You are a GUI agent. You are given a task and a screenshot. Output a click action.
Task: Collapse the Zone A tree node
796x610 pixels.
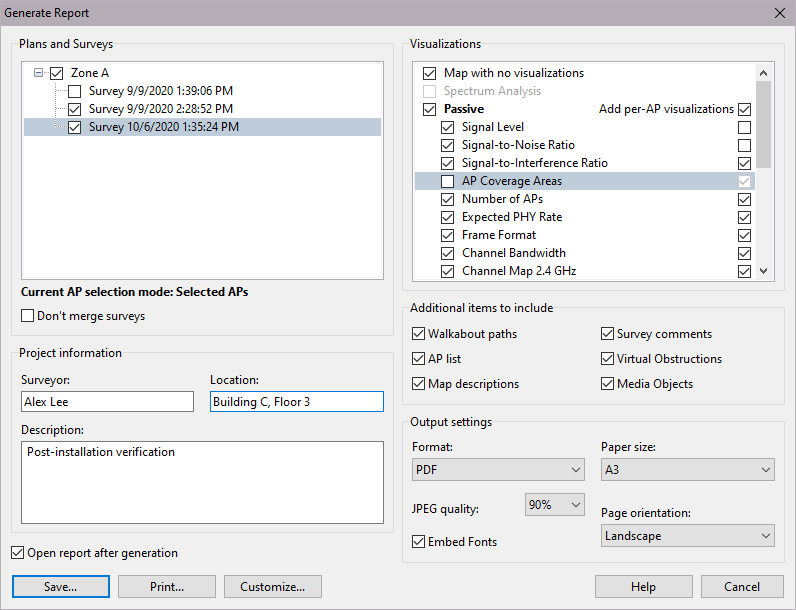pos(38,73)
